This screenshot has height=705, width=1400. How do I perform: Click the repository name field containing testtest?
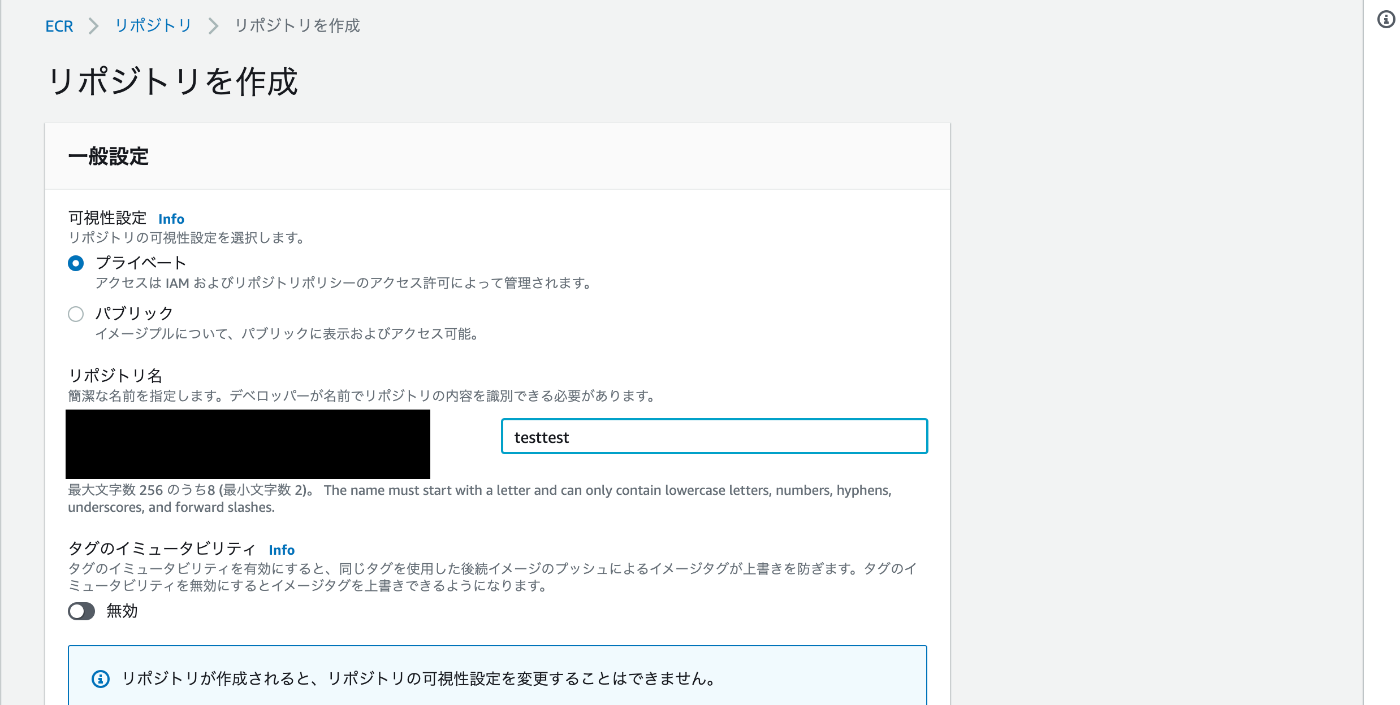pos(714,437)
